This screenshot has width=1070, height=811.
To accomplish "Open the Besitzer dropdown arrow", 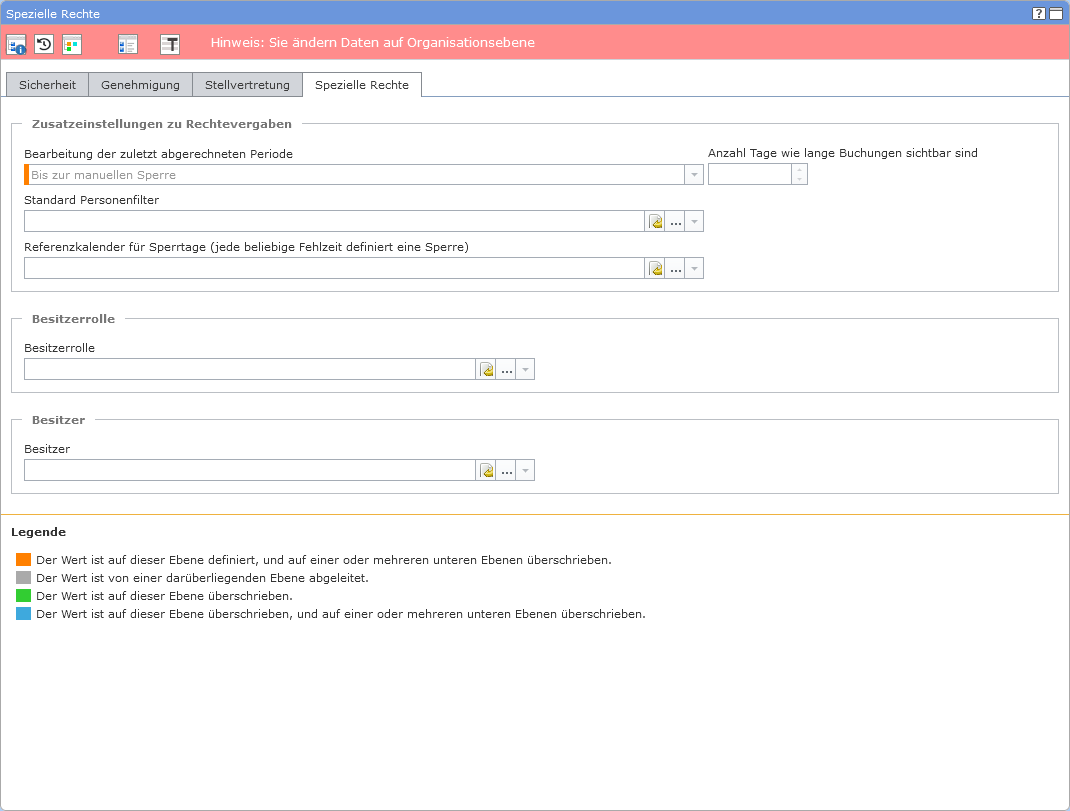I will pyautogui.click(x=526, y=471).
